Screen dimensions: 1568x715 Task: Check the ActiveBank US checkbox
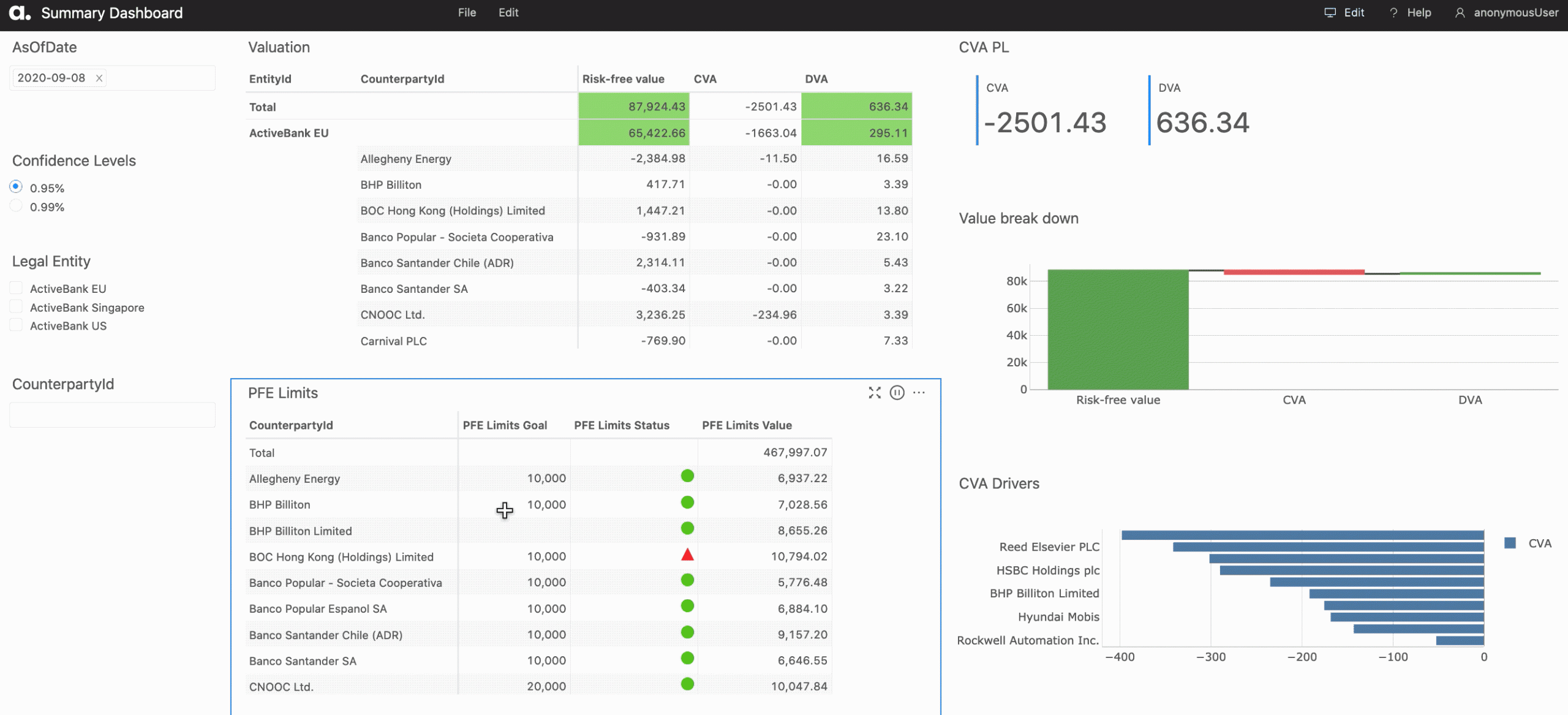[16, 325]
